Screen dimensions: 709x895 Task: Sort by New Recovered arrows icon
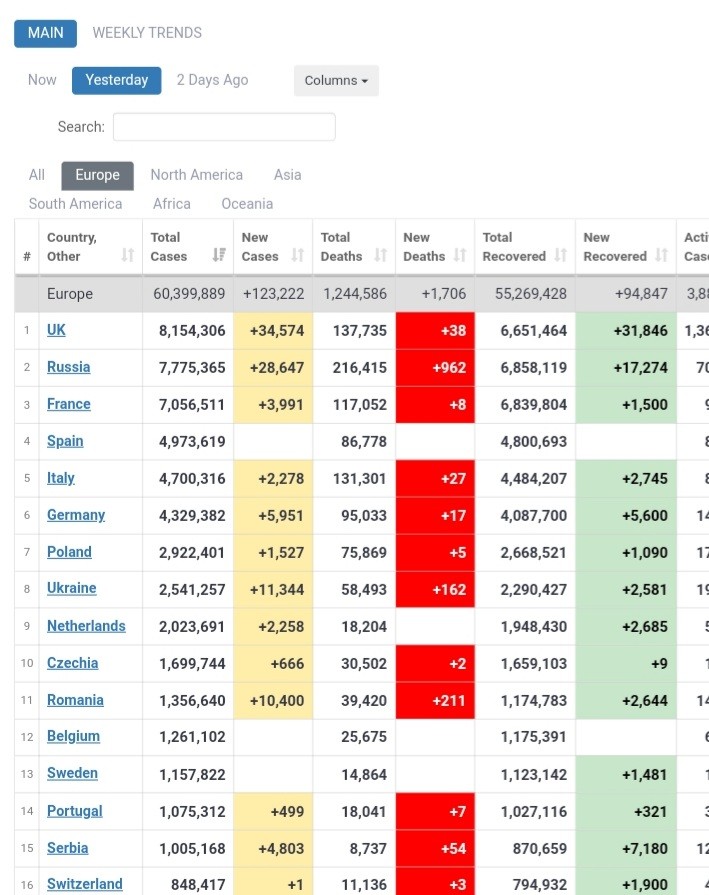[661, 256]
